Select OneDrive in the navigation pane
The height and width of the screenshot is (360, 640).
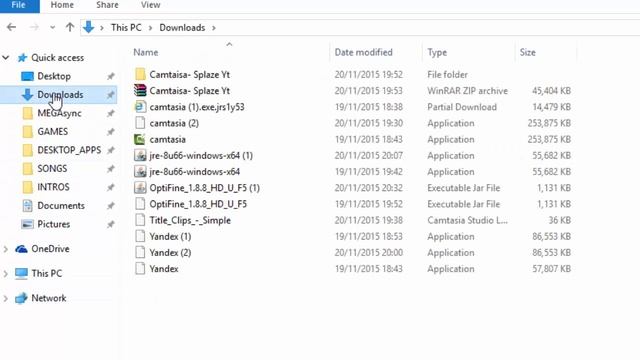point(50,249)
